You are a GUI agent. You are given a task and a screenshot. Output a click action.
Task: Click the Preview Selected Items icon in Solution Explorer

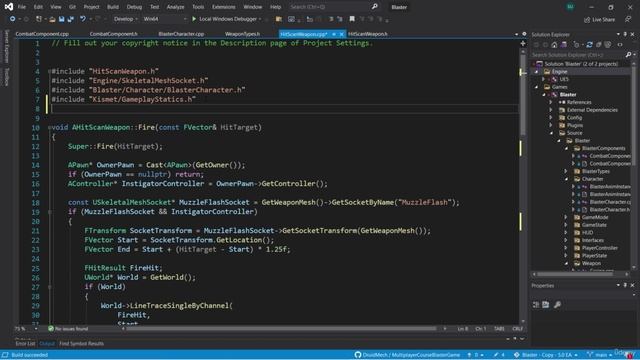pos(620,44)
